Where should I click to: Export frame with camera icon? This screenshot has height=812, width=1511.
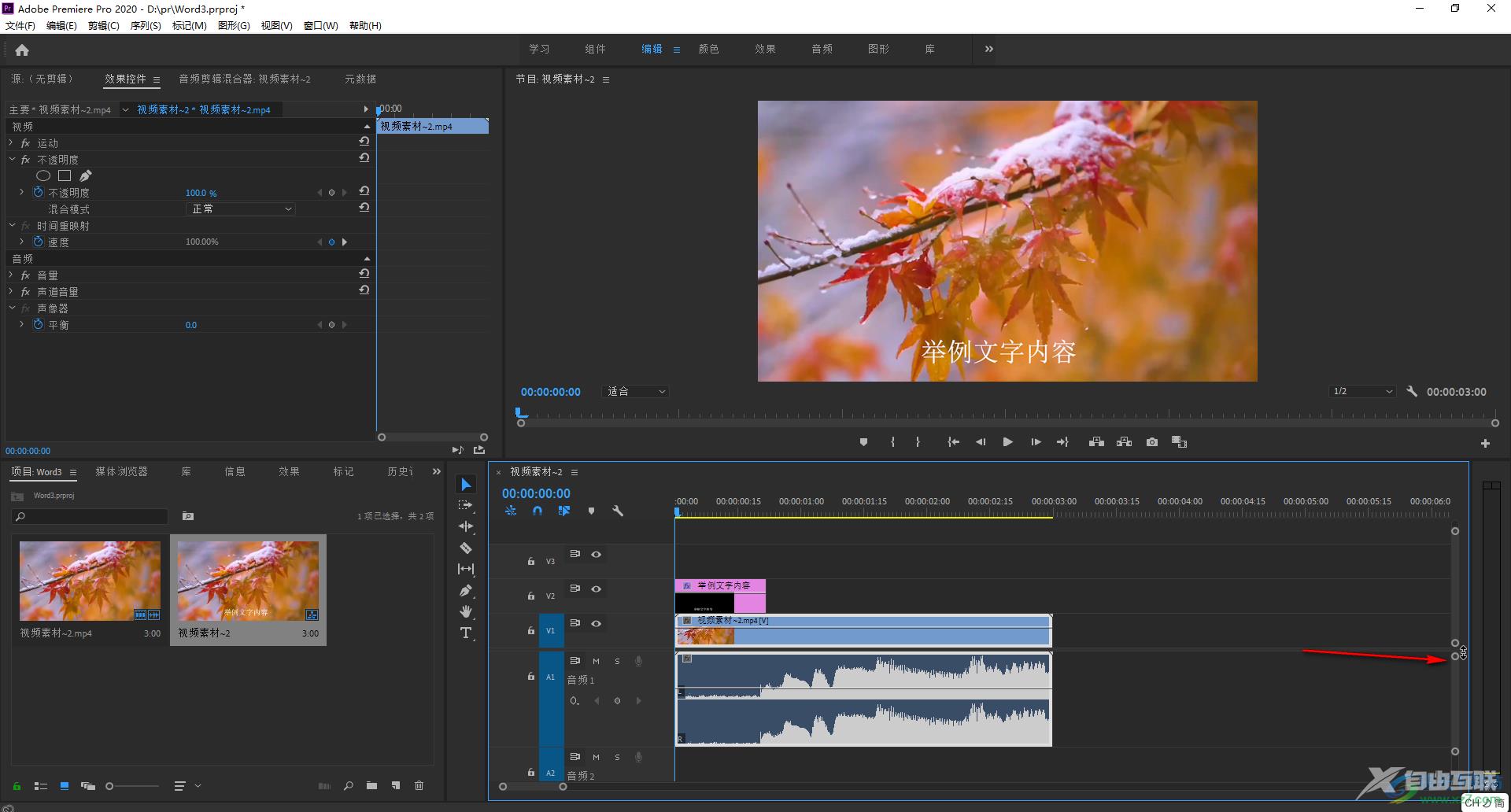pyautogui.click(x=1152, y=442)
